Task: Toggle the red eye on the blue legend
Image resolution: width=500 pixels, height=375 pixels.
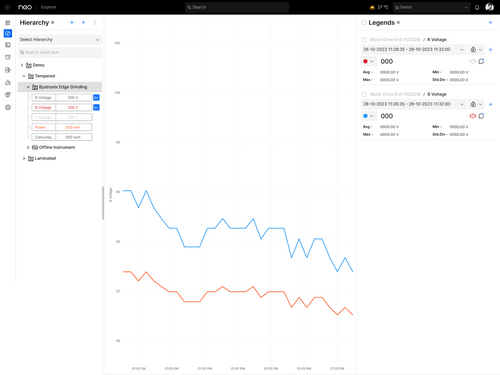Action: coord(473,116)
